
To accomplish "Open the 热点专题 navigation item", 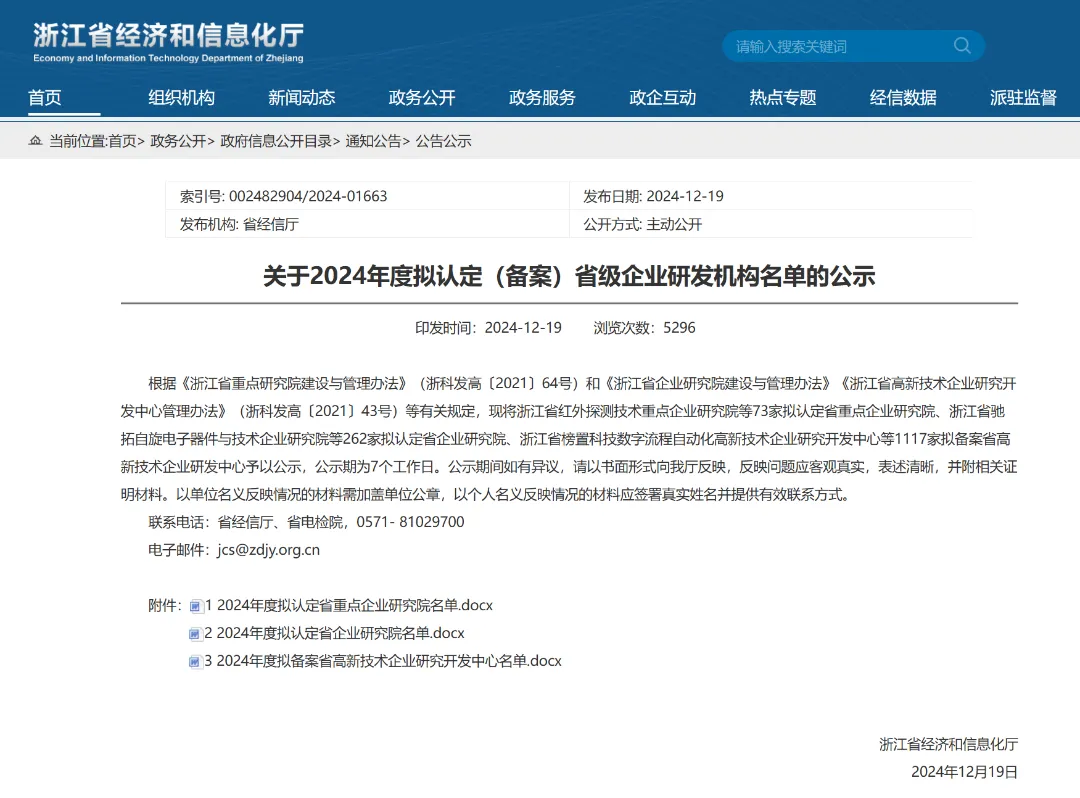I will pos(783,98).
